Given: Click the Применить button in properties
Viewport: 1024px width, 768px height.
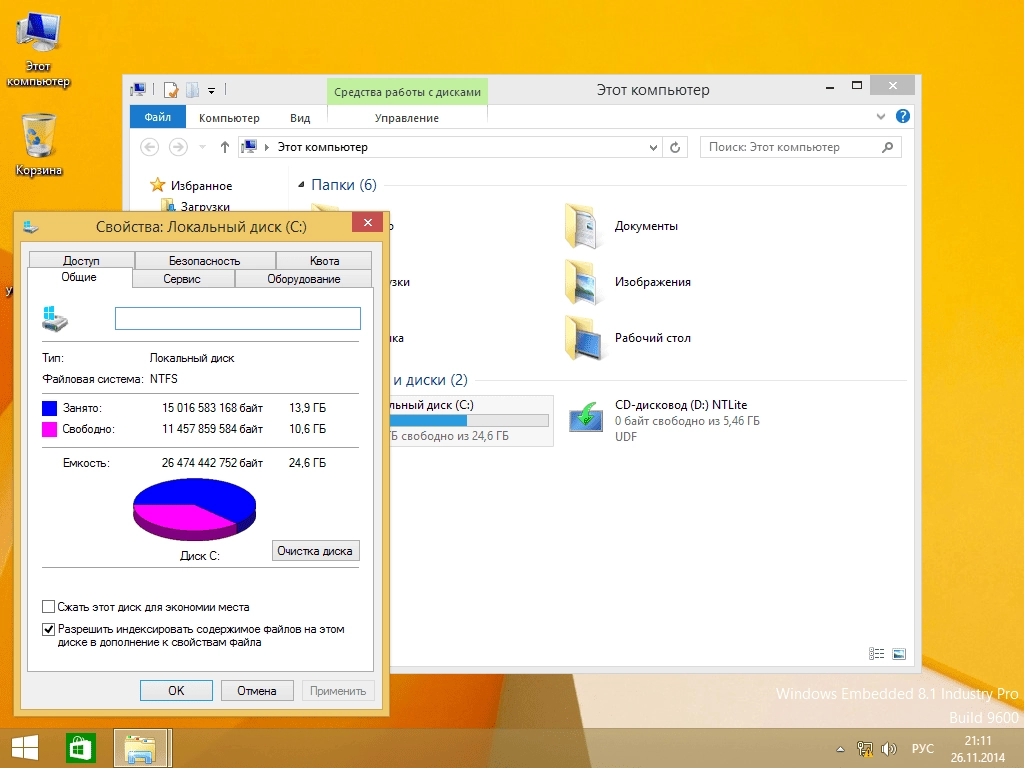Looking at the screenshot, I should pos(338,690).
